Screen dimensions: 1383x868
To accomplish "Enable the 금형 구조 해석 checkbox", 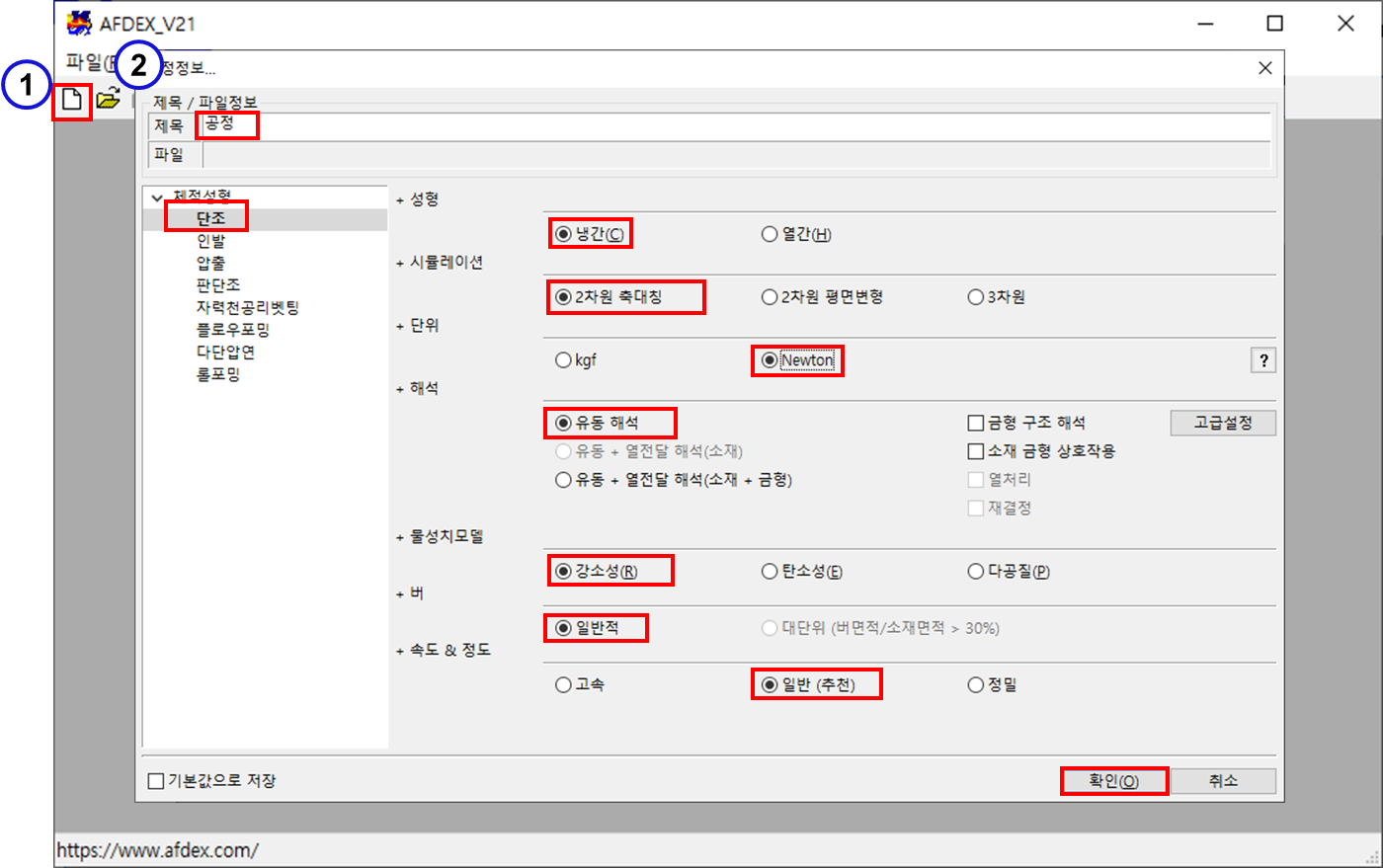I will (x=976, y=423).
